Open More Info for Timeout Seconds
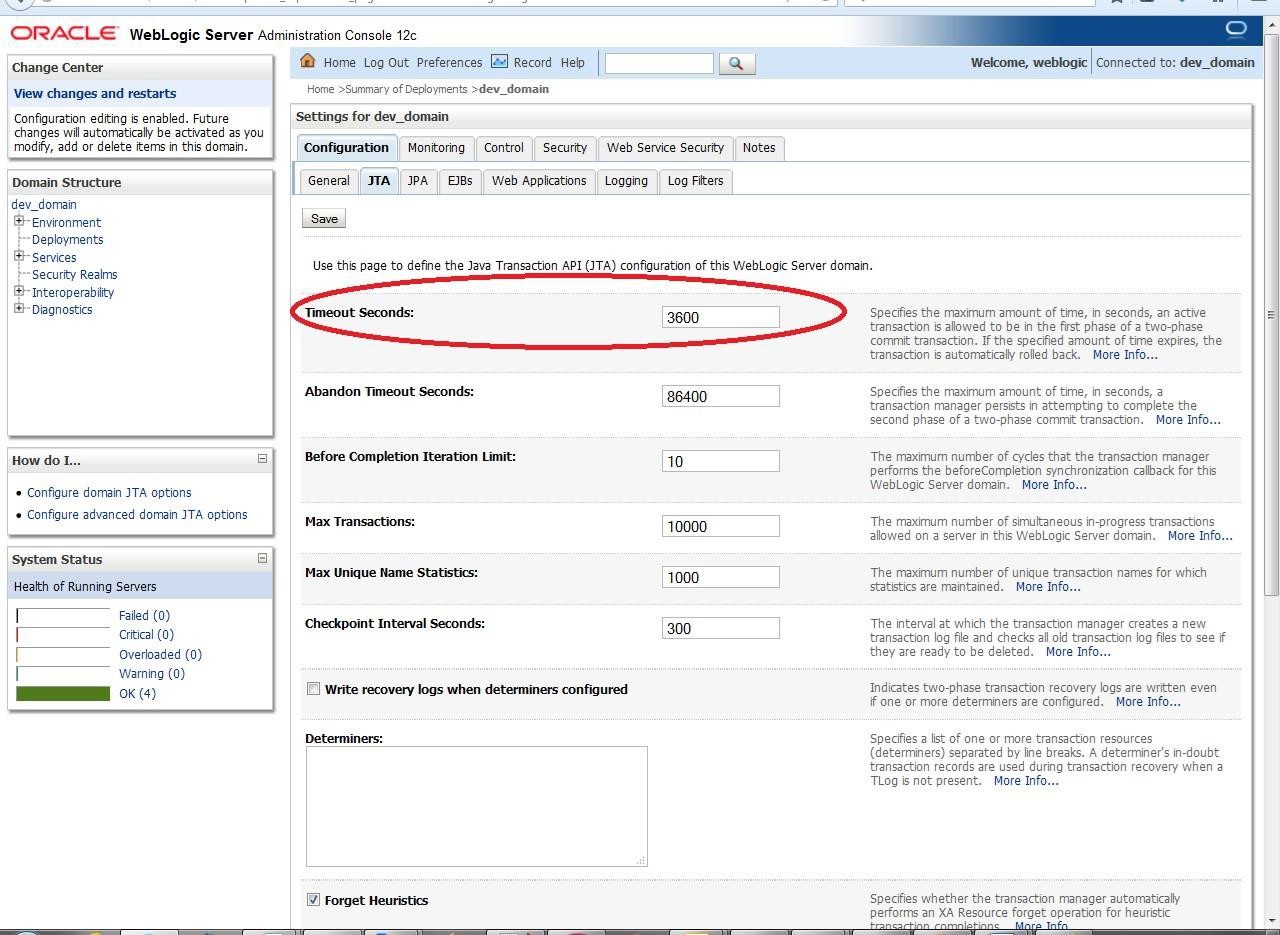Viewport: 1280px width, 935px height. 1125,355
